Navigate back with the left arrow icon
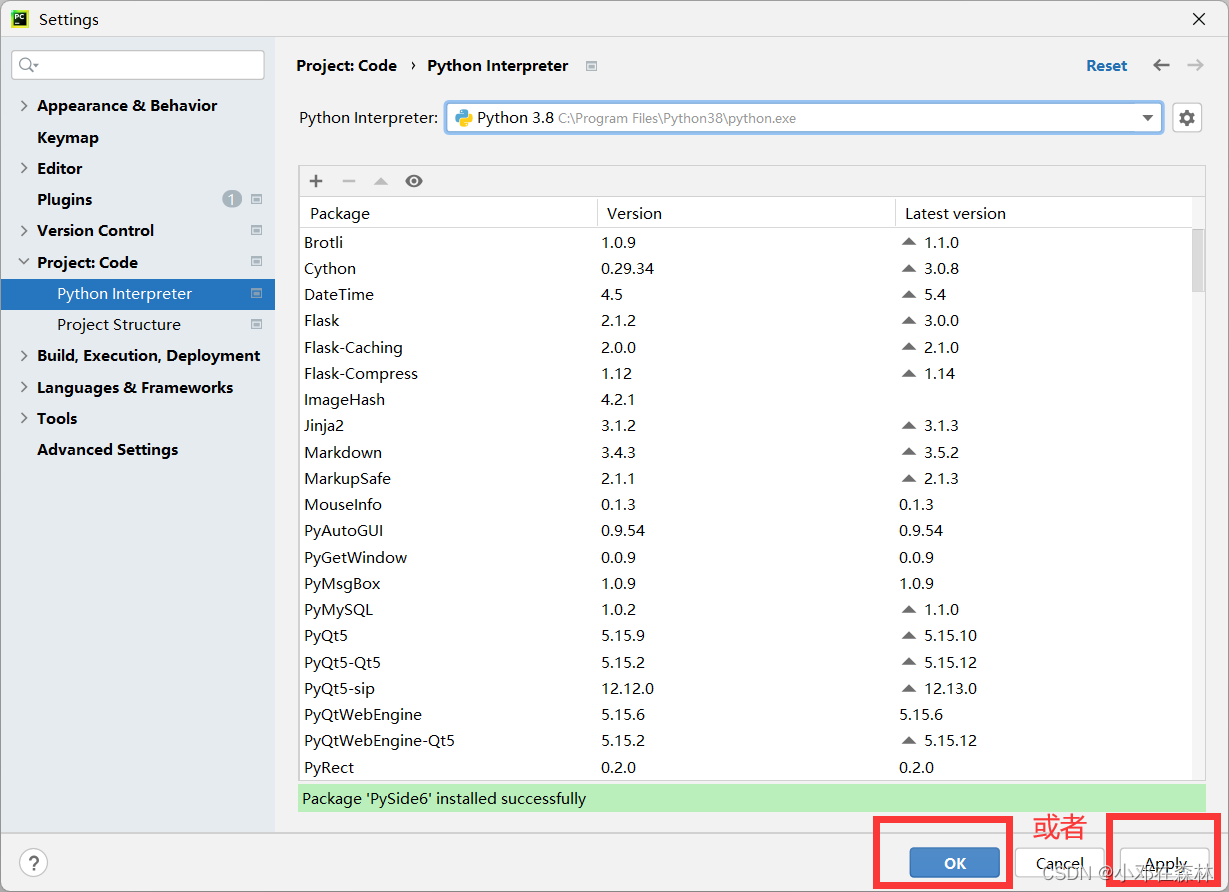Image resolution: width=1229 pixels, height=892 pixels. (1161, 65)
